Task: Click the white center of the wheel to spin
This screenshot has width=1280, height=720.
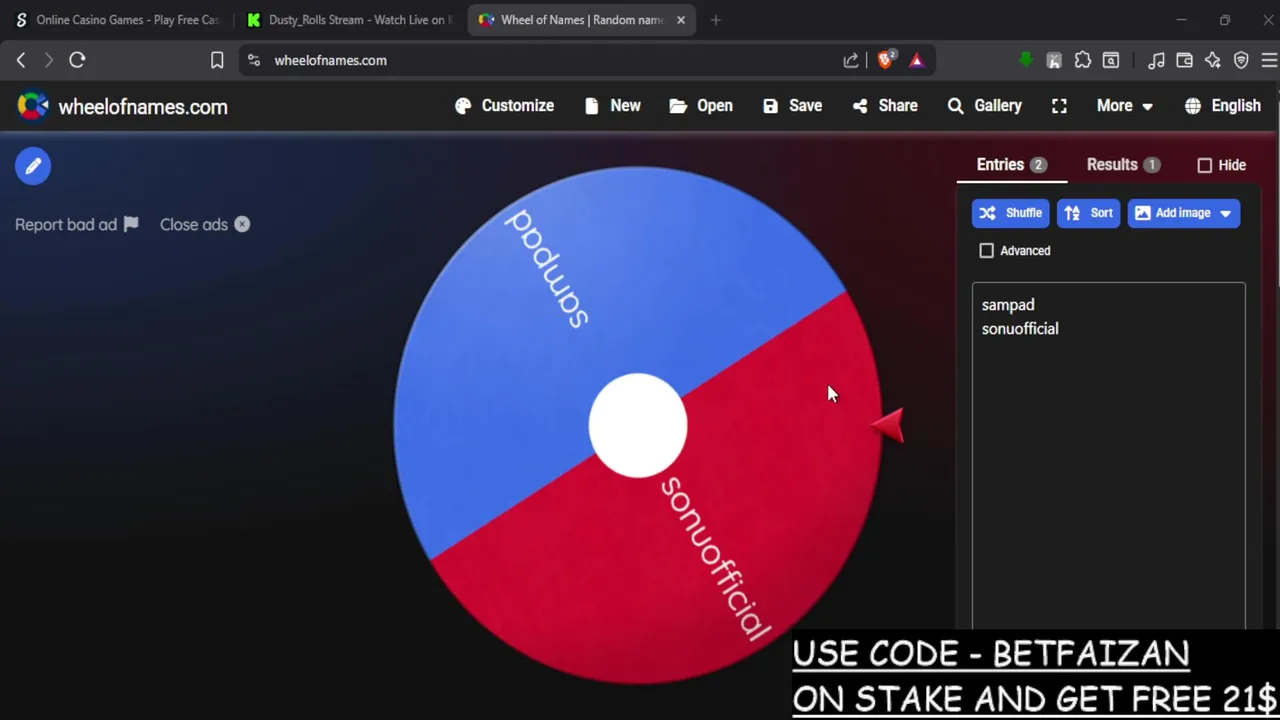Action: click(x=638, y=426)
